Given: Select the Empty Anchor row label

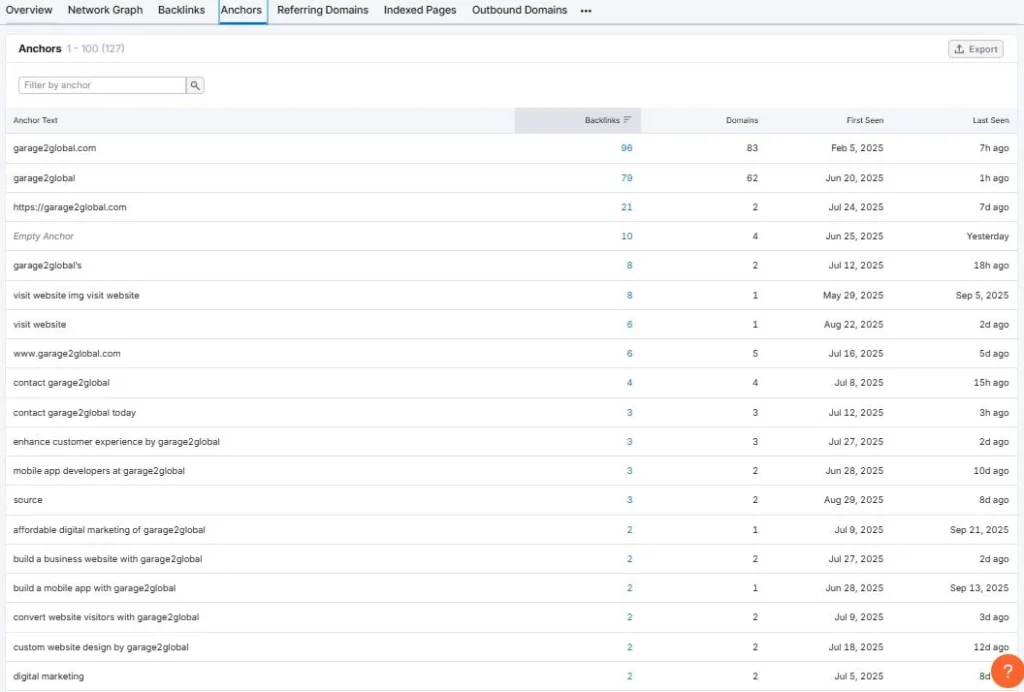Looking at the screenshot, I should click(43, 236).
